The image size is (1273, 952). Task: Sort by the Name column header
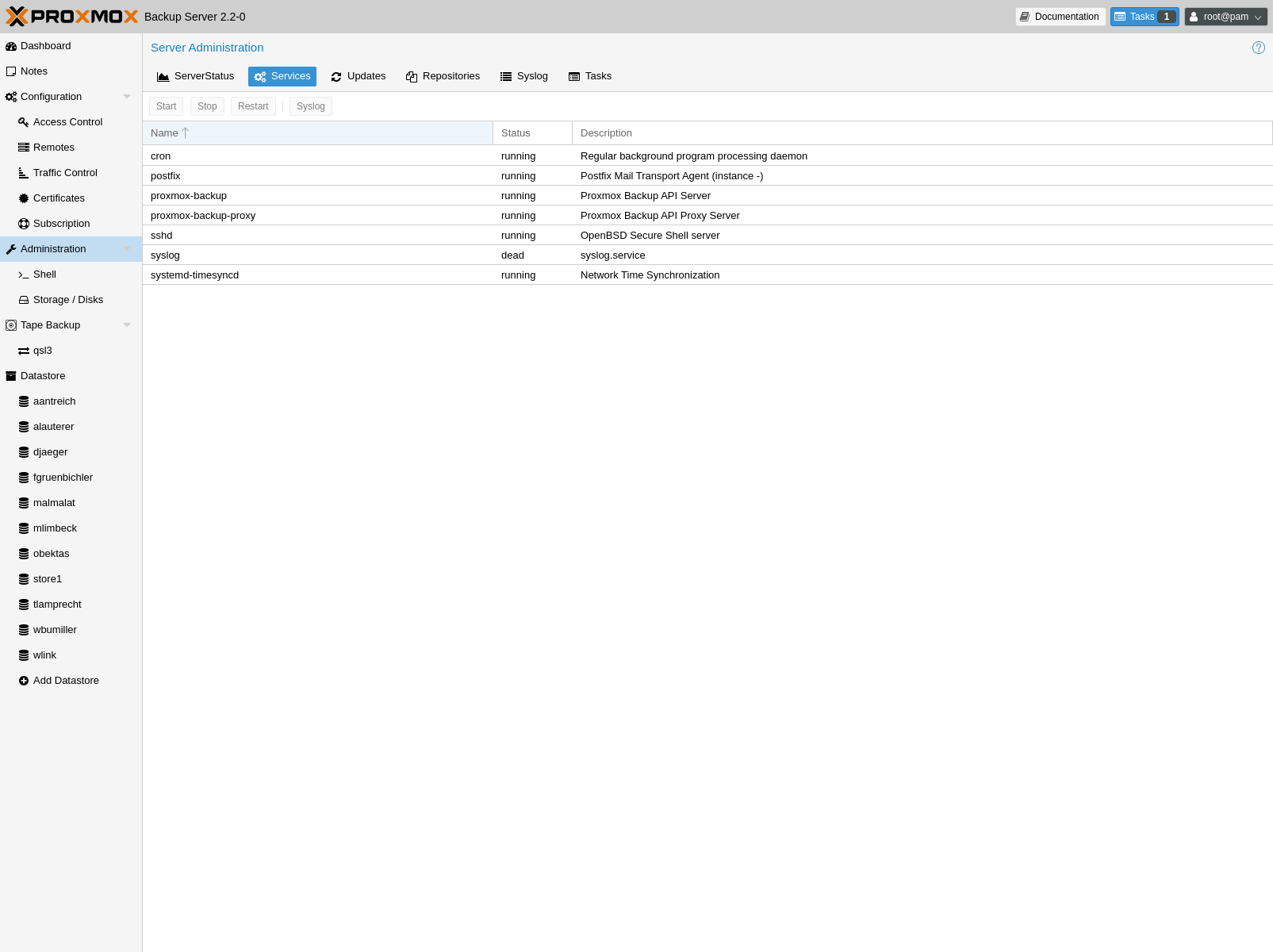pyautogui.click(x=317, y=133)
